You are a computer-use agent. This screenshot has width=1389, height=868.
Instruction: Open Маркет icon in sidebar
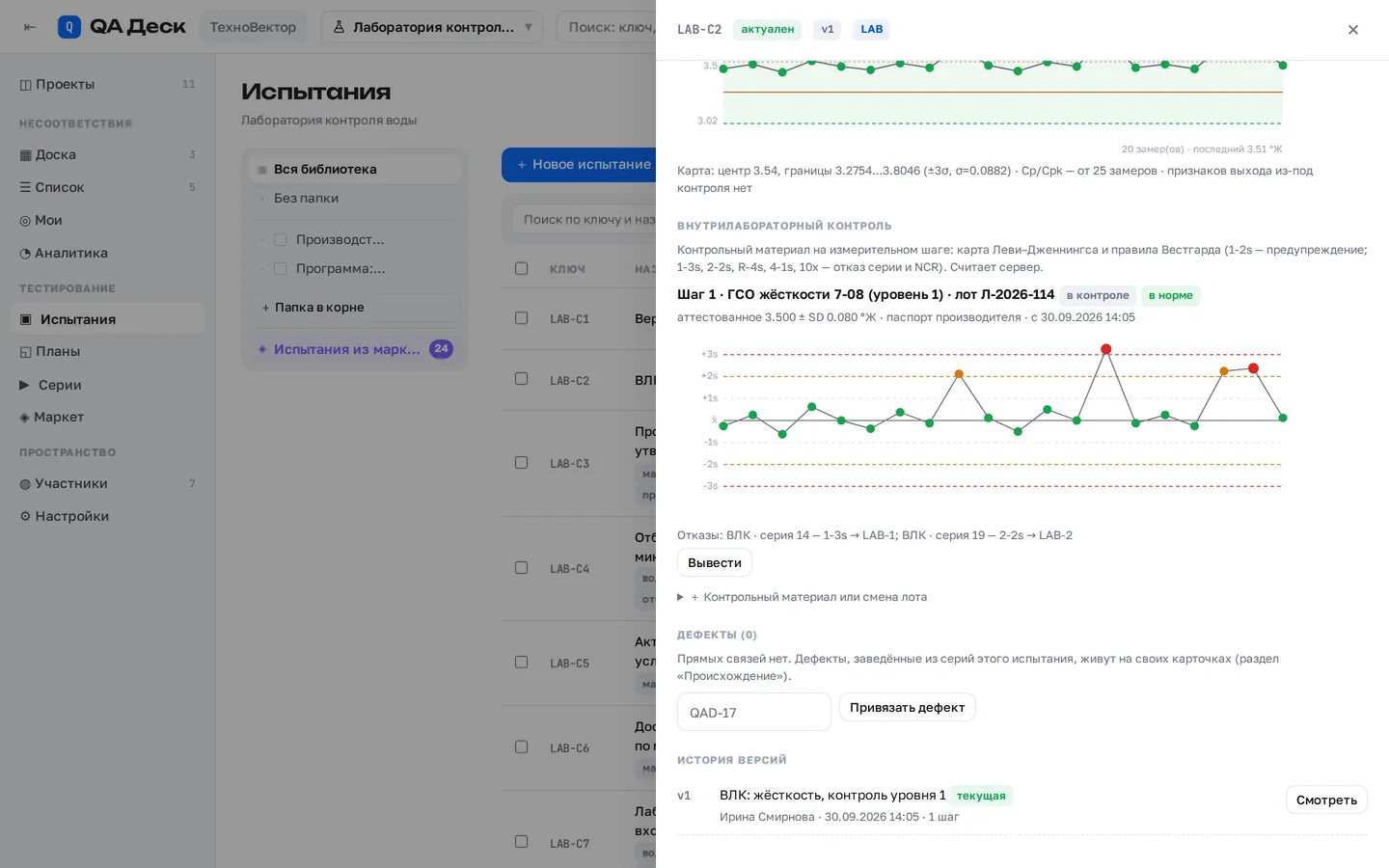click(25, 418)
